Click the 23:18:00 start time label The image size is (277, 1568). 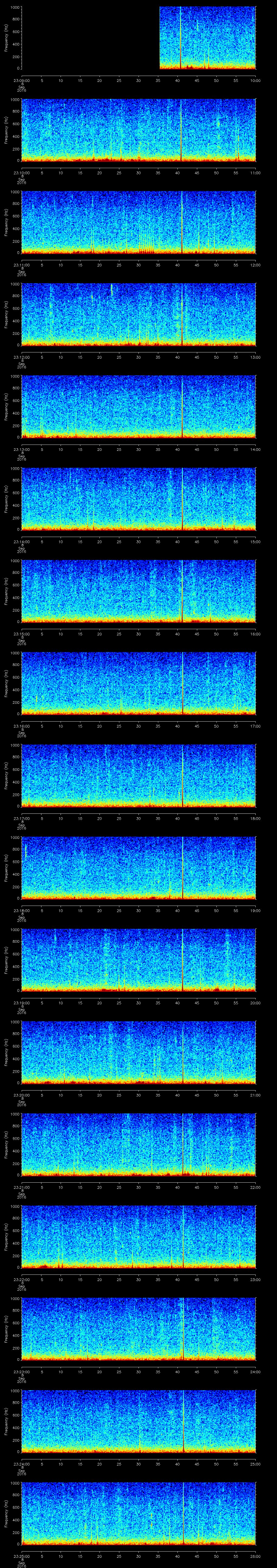pos(22,910)
